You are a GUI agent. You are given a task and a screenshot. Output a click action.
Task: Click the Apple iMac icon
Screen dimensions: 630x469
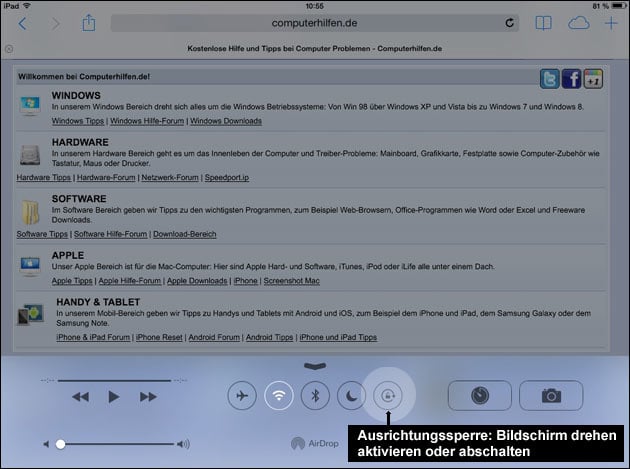click(30, 266)
